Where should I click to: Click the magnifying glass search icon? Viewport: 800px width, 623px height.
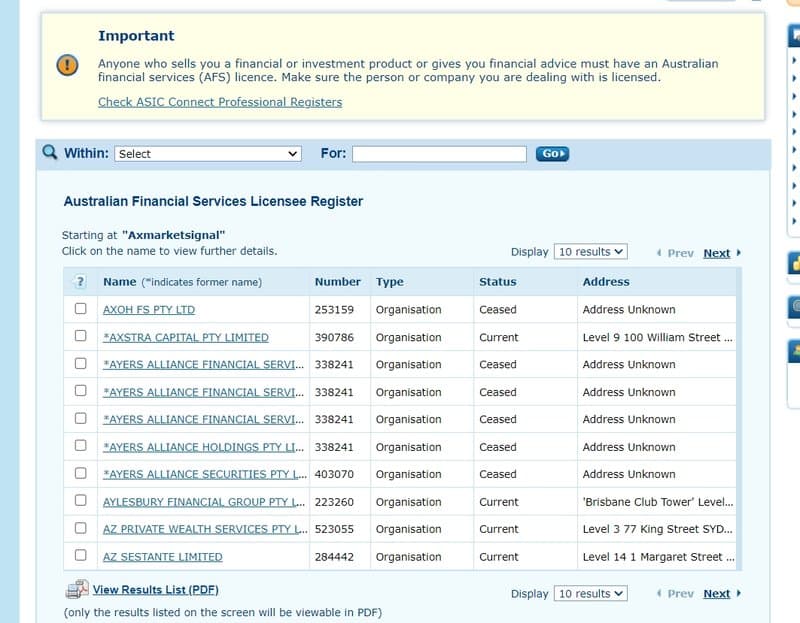[x=49, y=152]
